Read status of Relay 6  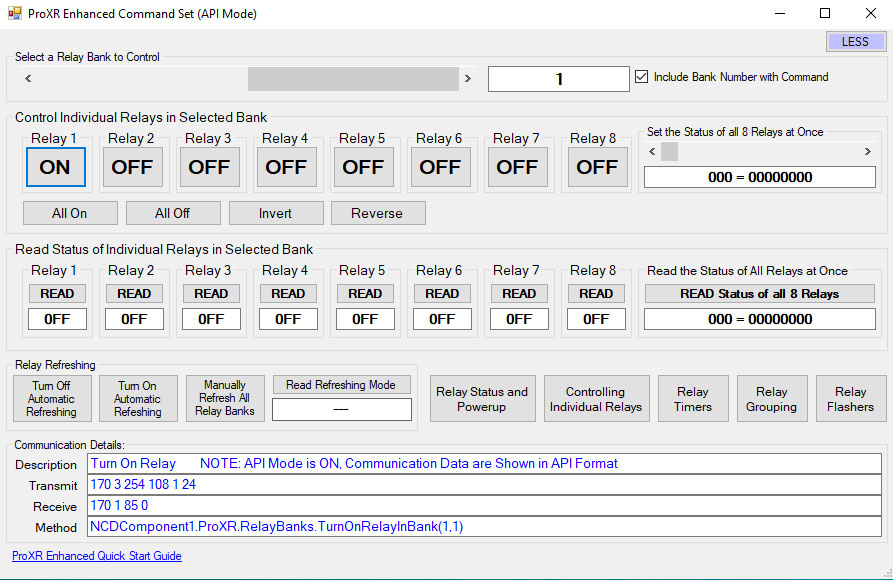(442, 293)
